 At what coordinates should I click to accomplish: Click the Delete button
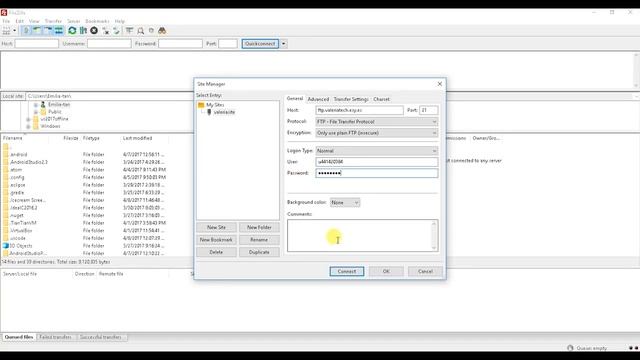click(x=216, y=252)
